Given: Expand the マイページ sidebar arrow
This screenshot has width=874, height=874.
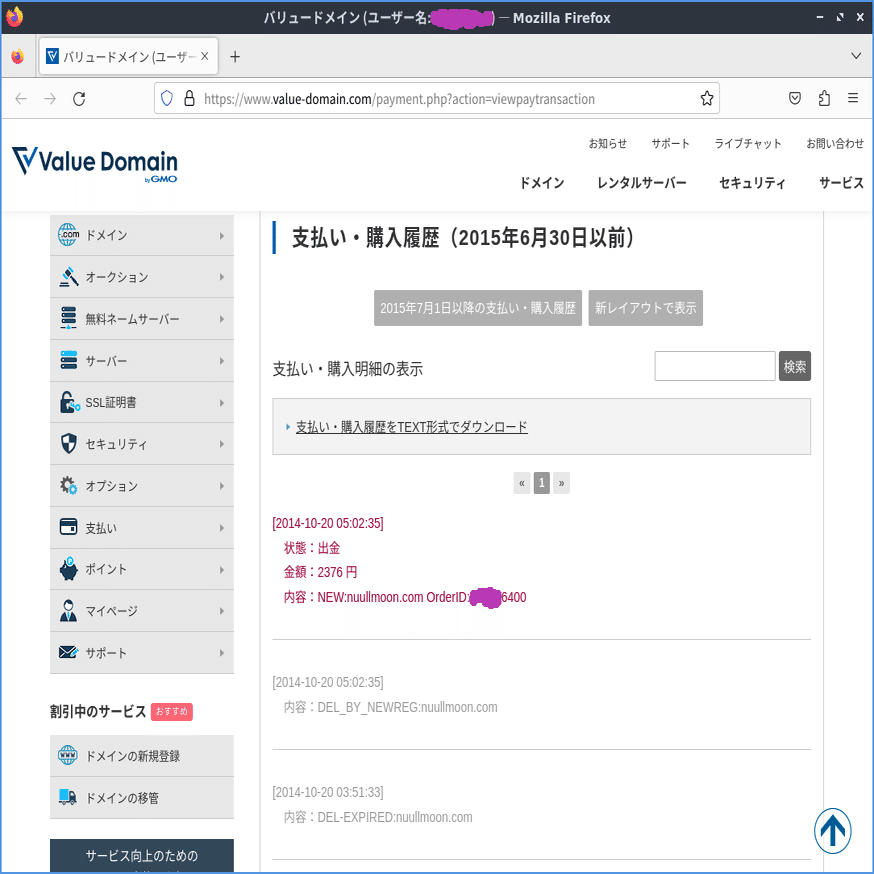Looking at the screenshot, I should tap(222, 611).
